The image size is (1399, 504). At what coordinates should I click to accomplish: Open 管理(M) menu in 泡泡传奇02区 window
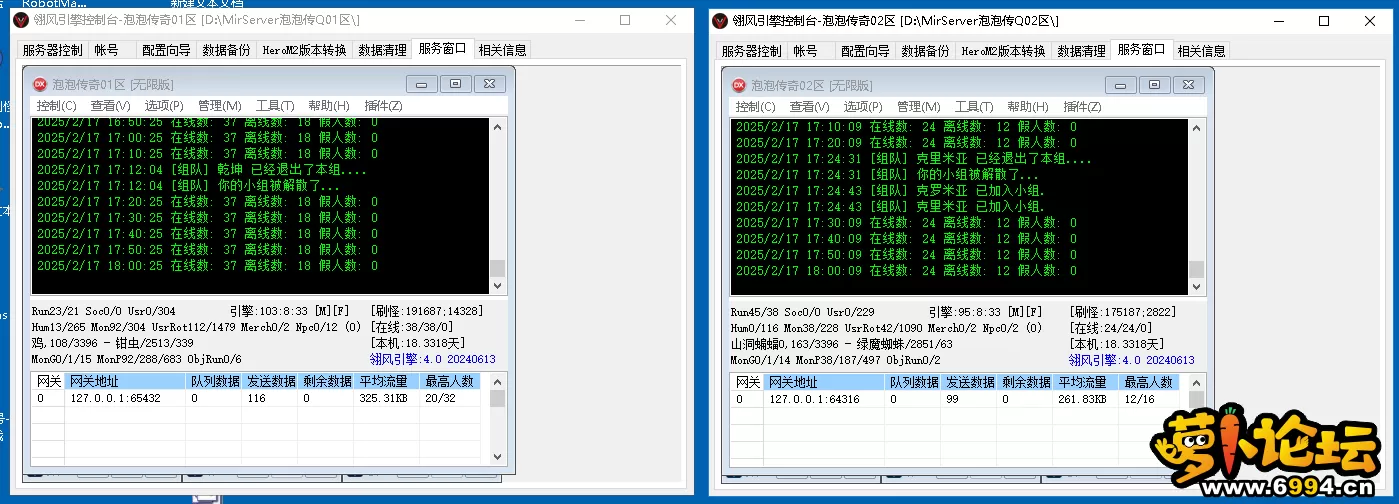[x=918, y=106]
